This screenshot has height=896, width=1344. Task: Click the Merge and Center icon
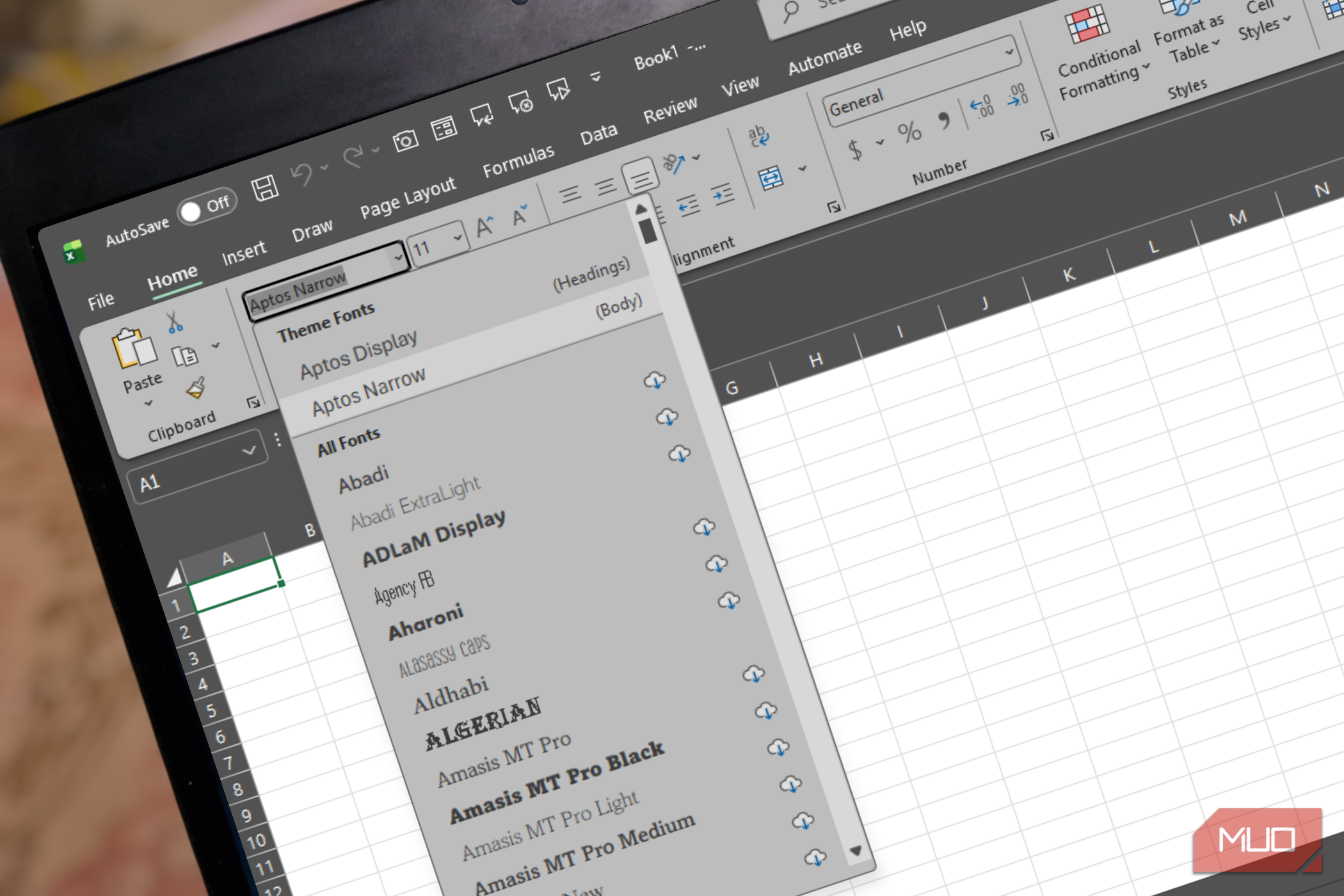[x=771, y=178]
